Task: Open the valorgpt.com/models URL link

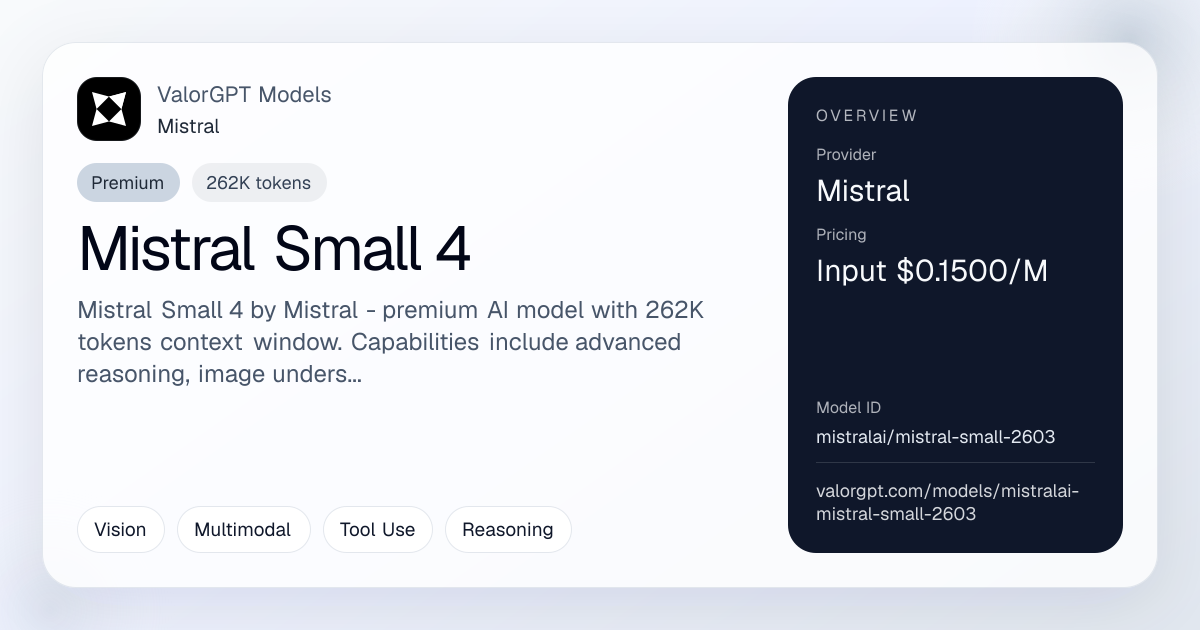Action: coord(948,503)
